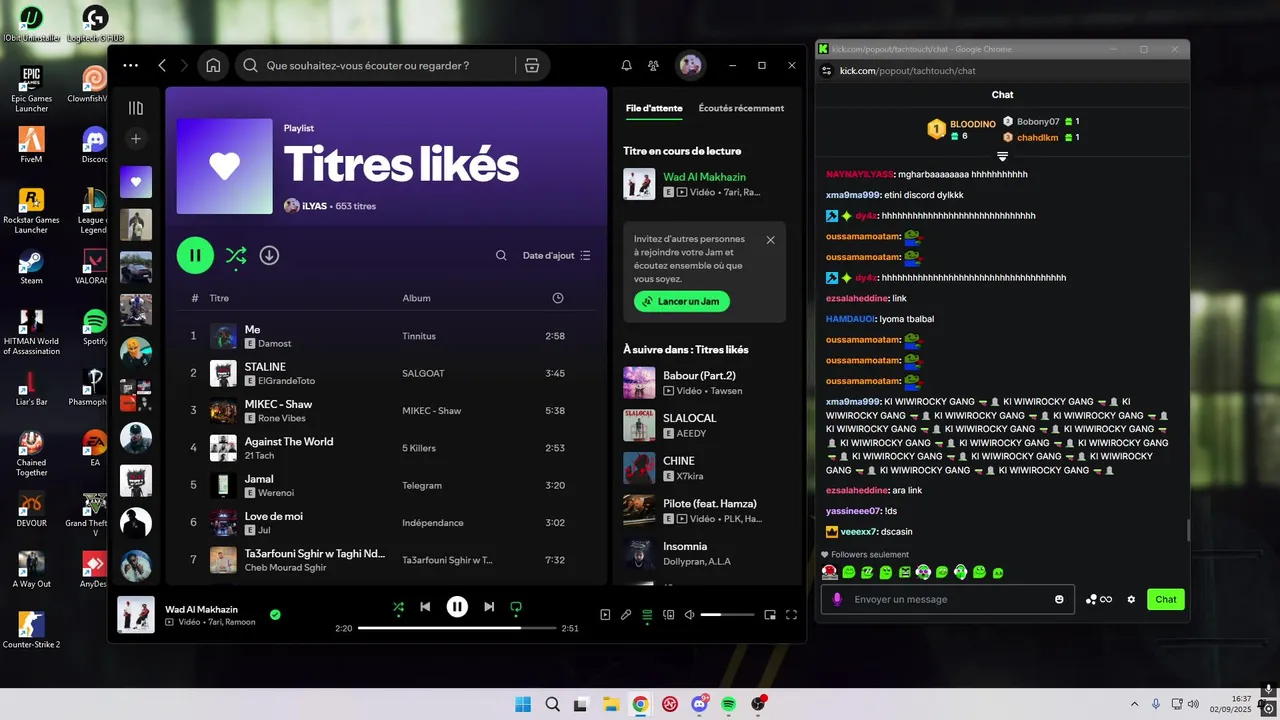Switch to Écoutés récemment tab
Screen dimensions: 1280x720
(741, 108)
